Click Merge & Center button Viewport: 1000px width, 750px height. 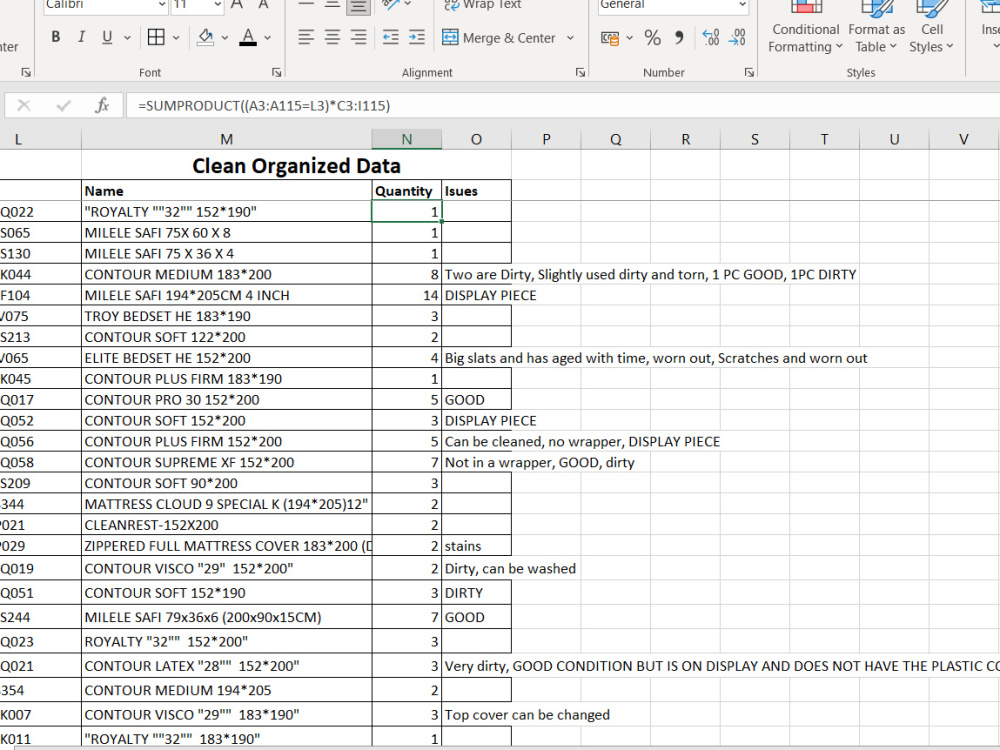499,38
